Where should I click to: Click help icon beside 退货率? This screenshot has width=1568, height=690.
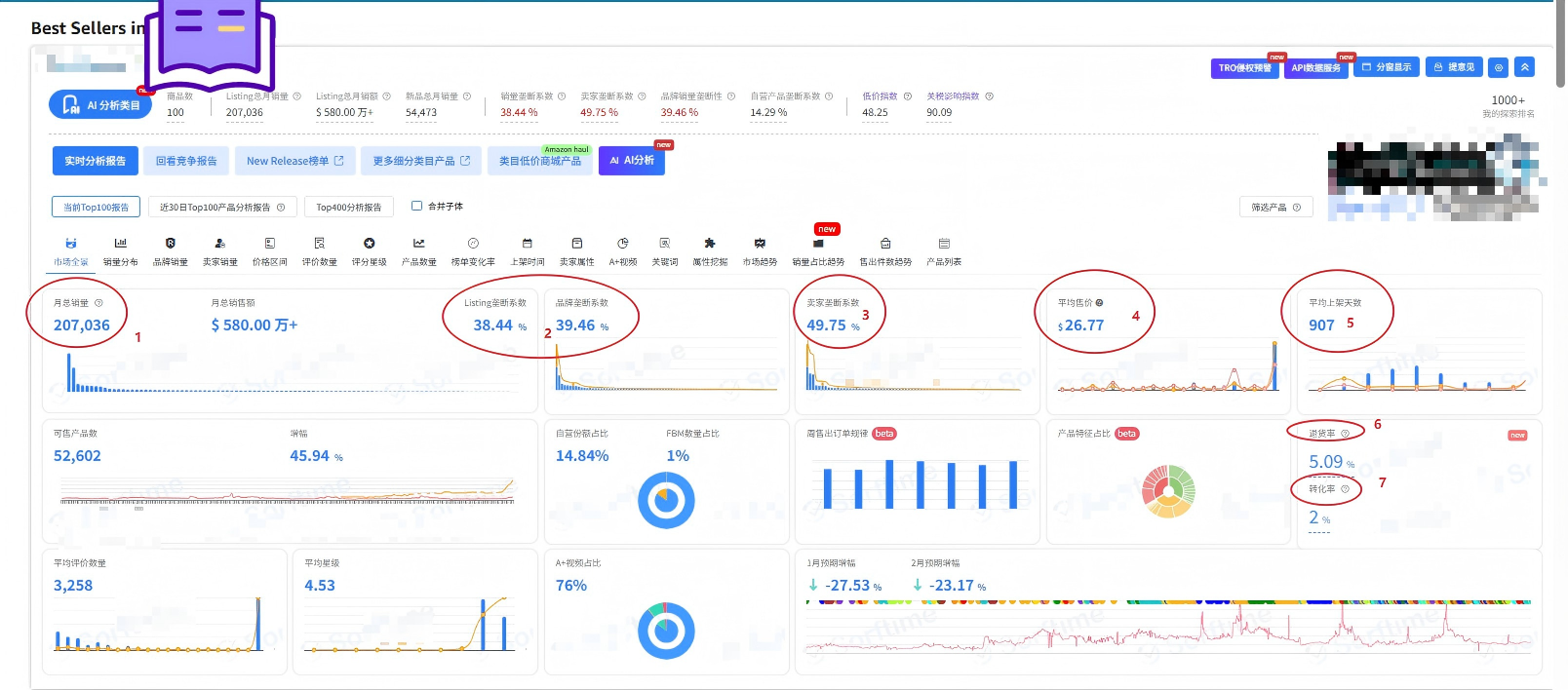pyautogui.click(x=1346, y=434)
